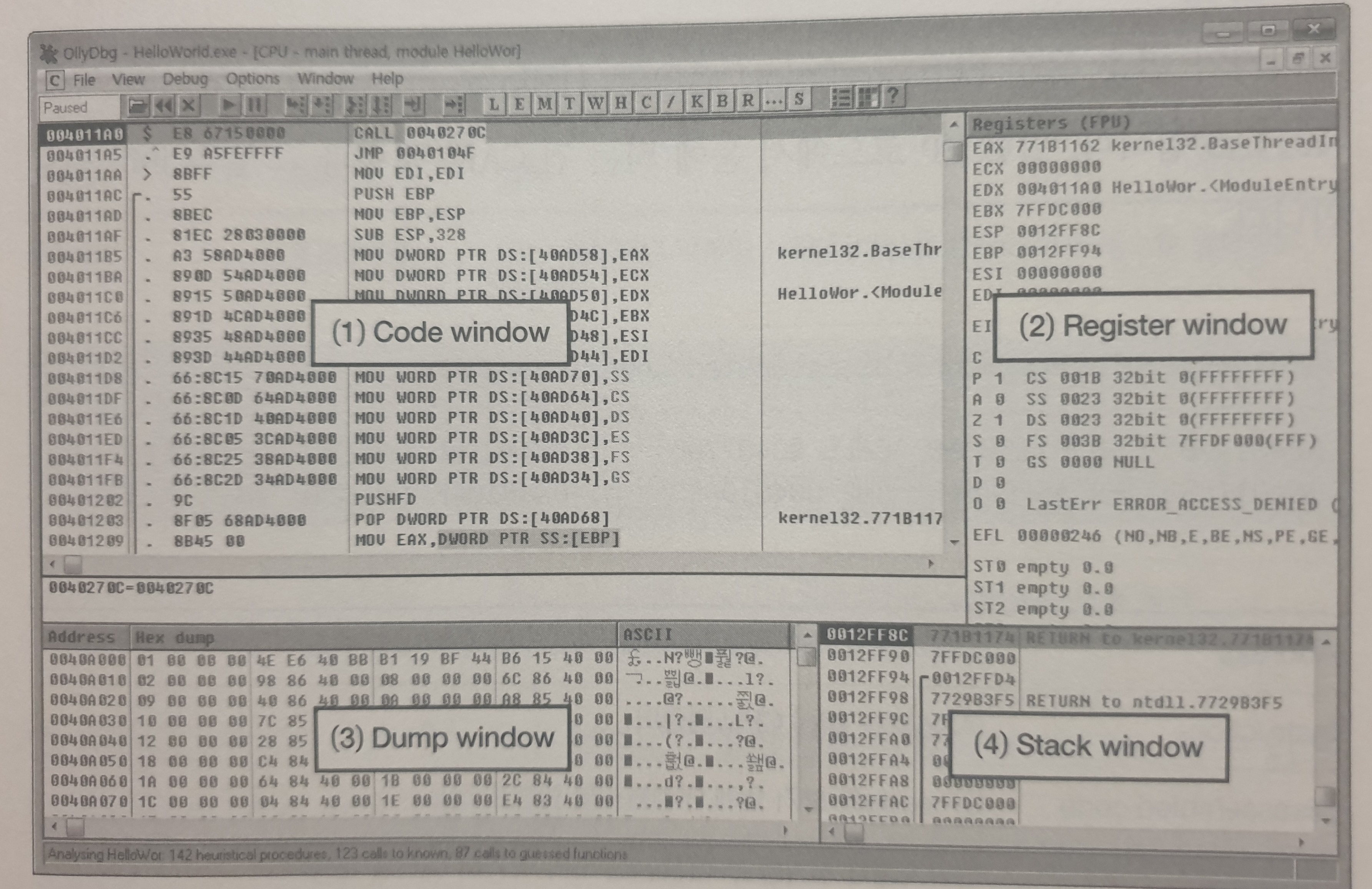Select the SUB ESP,328 instruction
Image resolution: width=1372 pixels, height=889 pixels.
410,234
